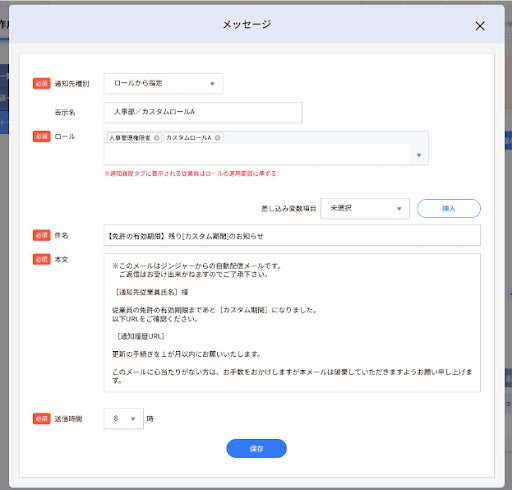
Task: Click the 未選択 dropdown arrow icon
Action: [x=399, y=209]
